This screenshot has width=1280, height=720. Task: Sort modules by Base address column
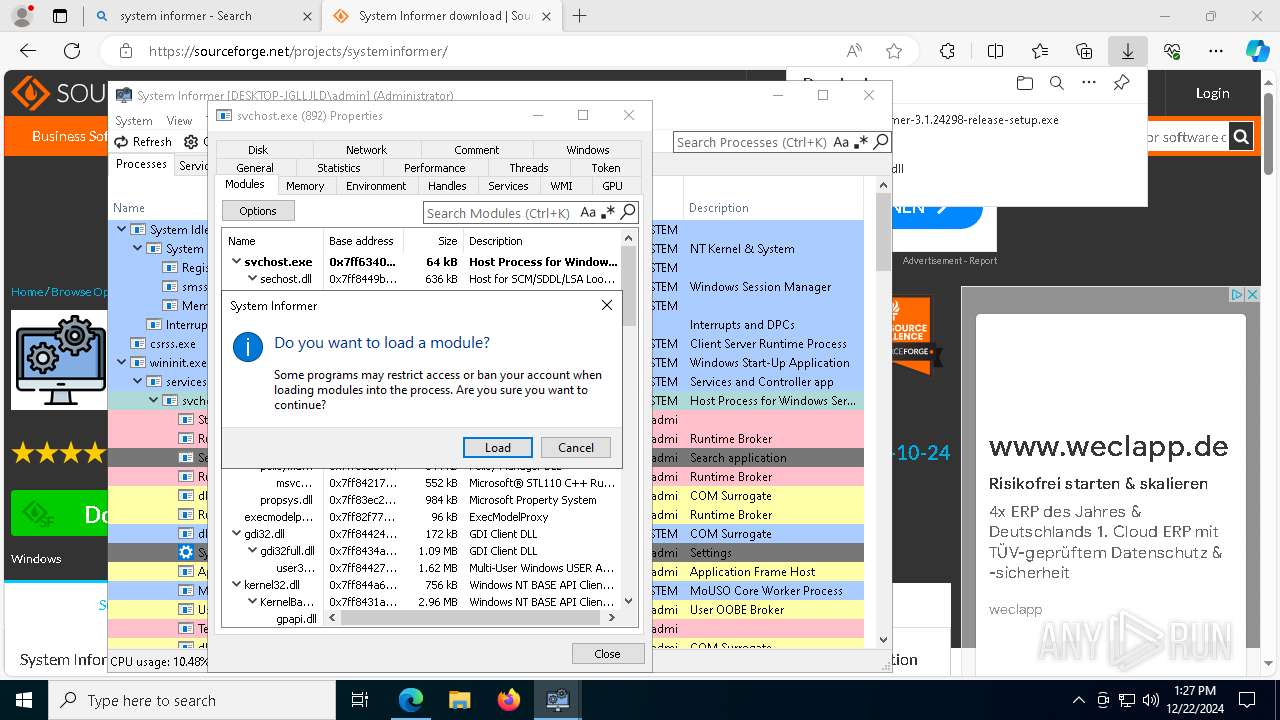[x=363, y=240]
